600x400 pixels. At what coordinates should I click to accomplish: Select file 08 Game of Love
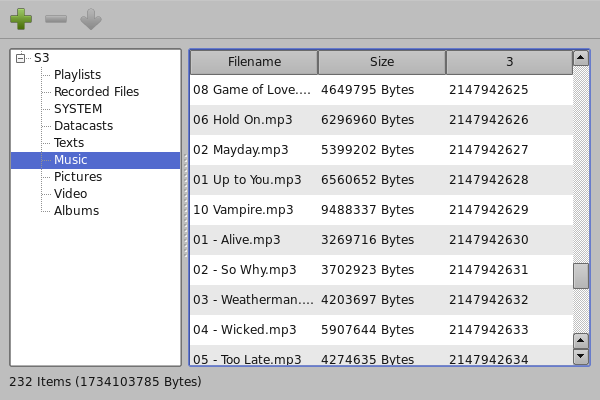252,90
